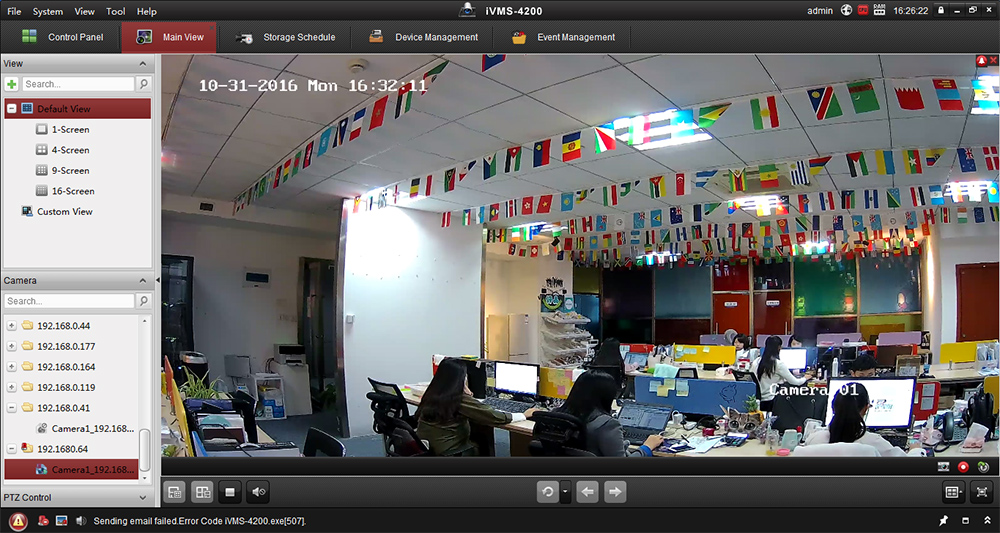
Task: Click the next page arrow icon
Action: click(615, 491)
